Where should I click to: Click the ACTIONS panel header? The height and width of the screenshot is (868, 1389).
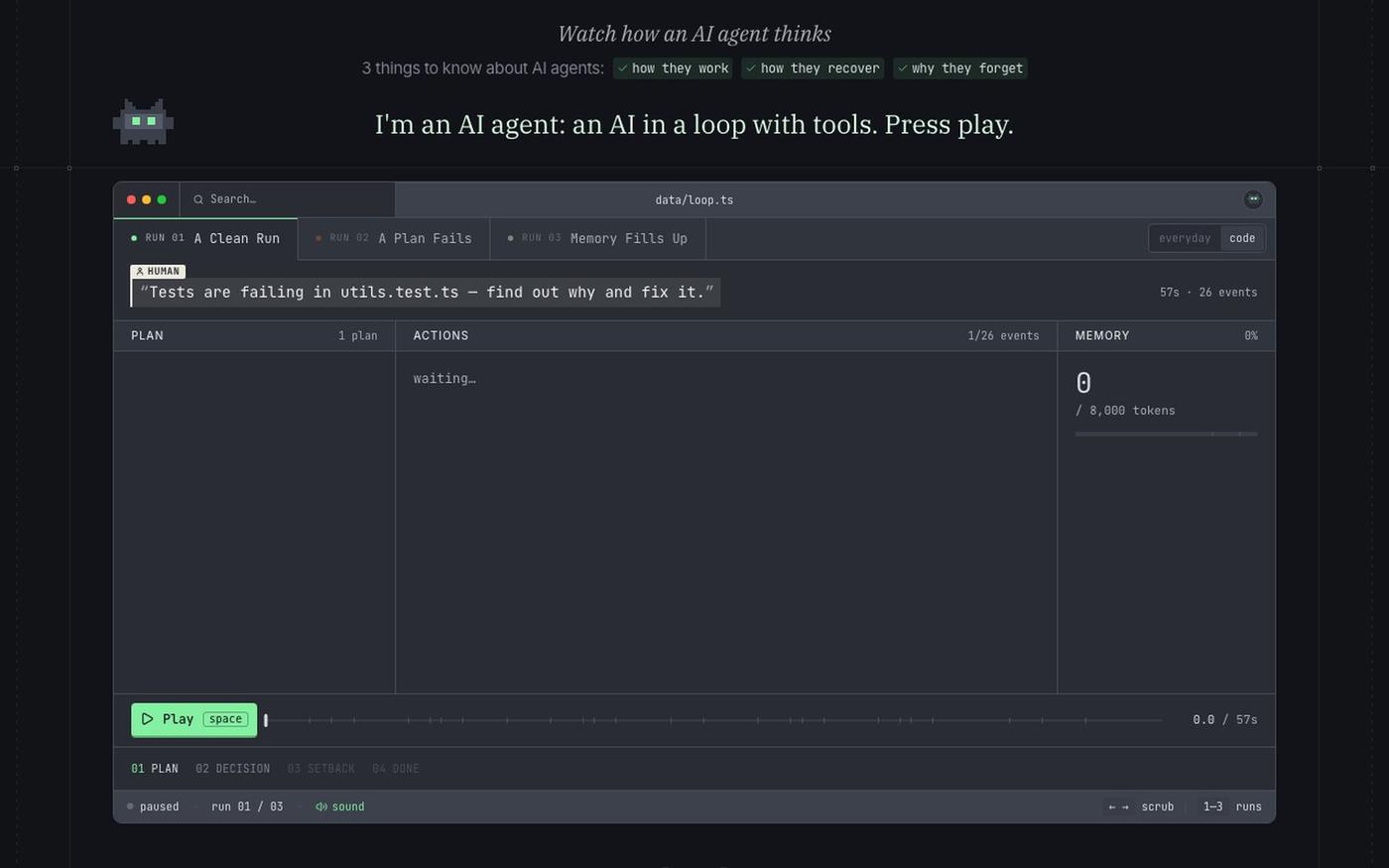[726, 335]
